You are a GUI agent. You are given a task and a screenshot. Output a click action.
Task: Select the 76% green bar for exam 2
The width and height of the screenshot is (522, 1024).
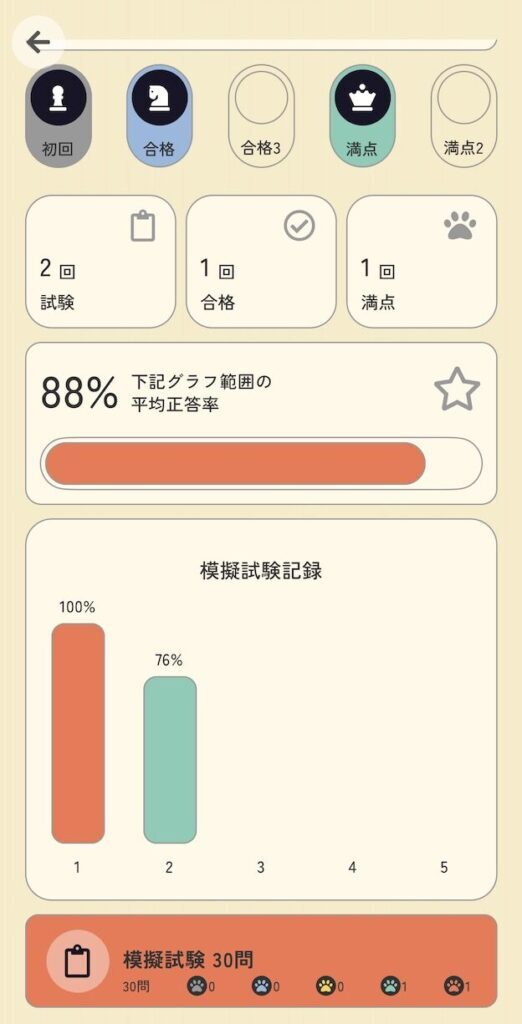pos(170,760)
